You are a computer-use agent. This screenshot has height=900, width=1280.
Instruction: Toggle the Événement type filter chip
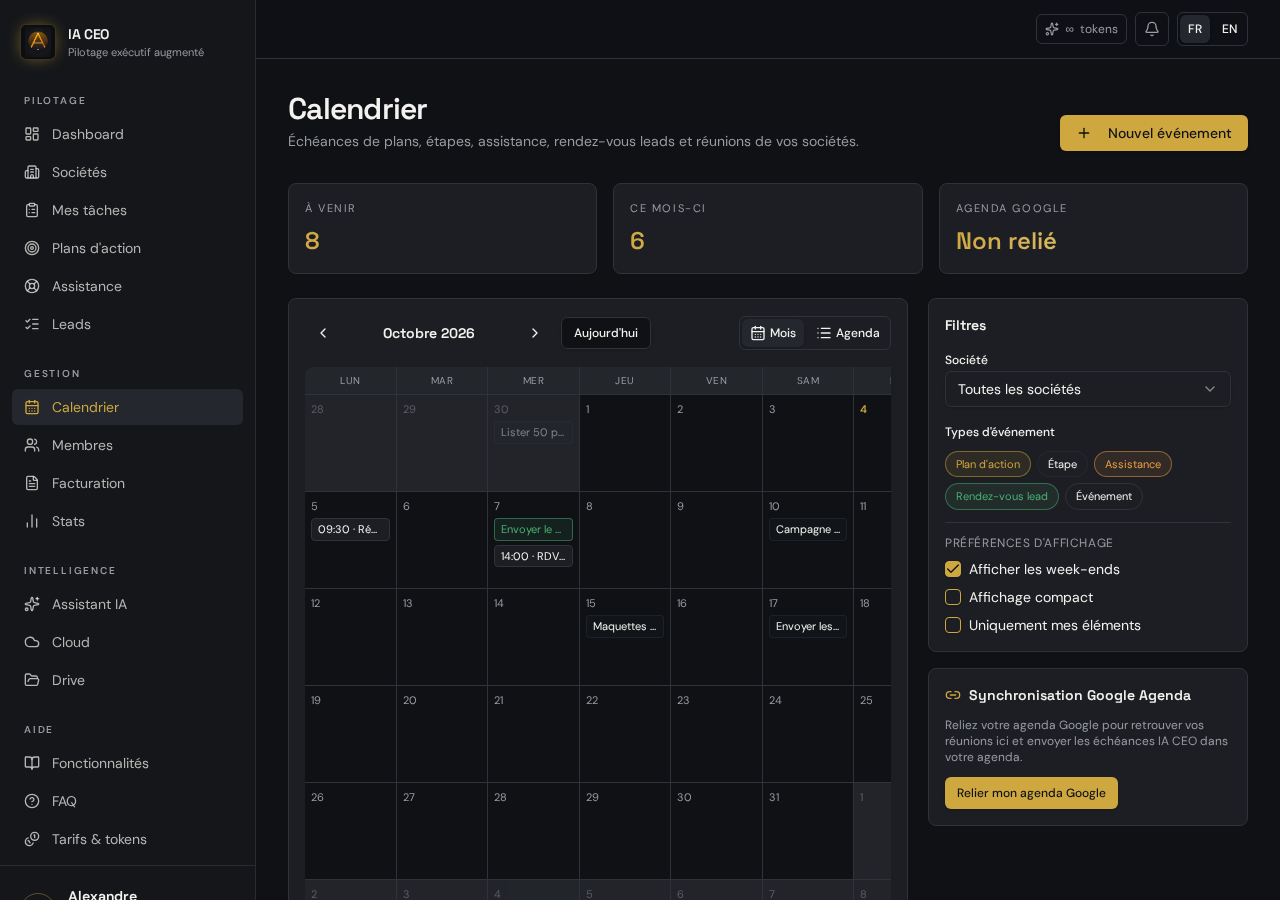(1104, 496)
